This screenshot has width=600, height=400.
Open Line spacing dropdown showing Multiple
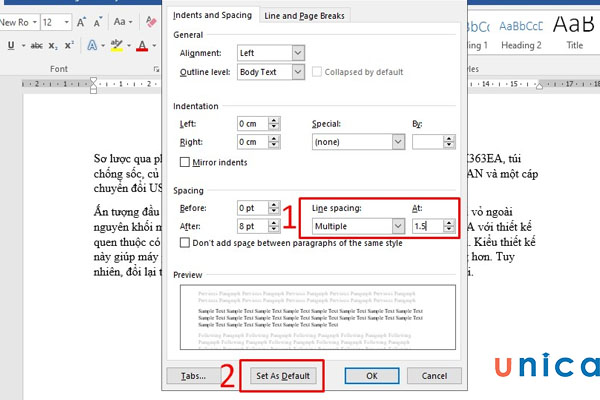click(358, 226)
